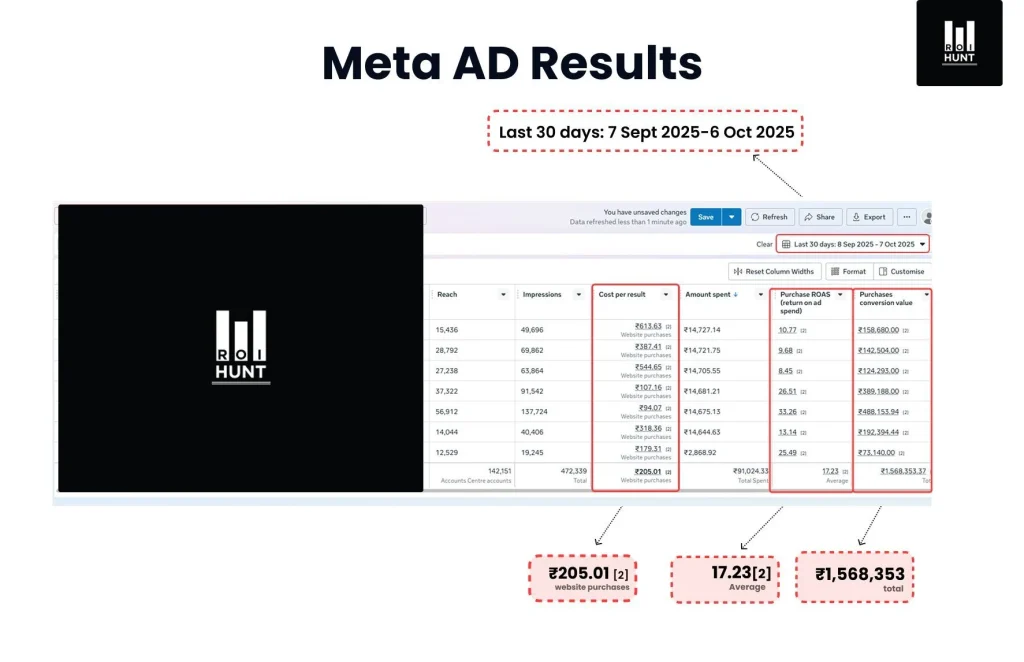
Task: Click the Customise columns button
Action: tap(901, 271)
